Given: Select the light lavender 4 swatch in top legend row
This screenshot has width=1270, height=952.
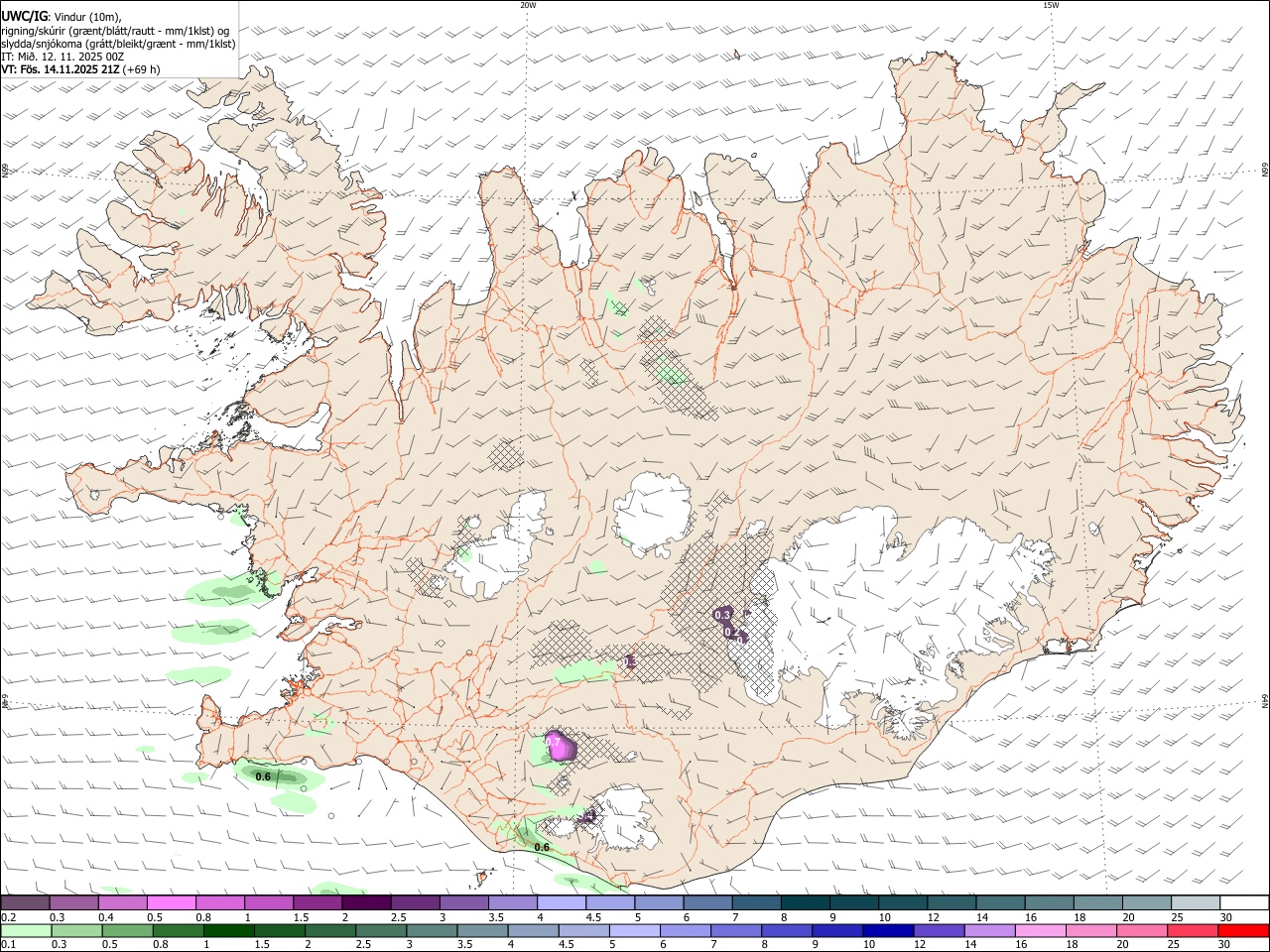Looking at the screenshot, I should [560, 902].
